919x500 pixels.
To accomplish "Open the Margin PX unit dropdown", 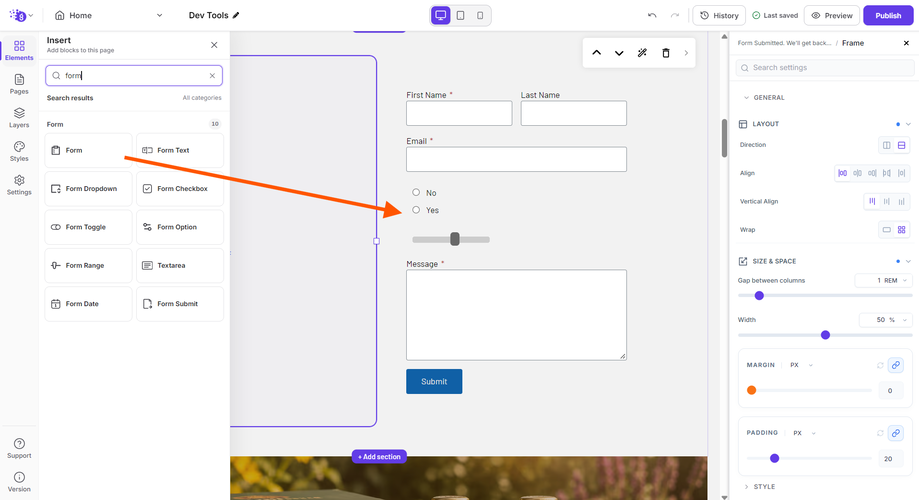I will (x=801, y=365).
